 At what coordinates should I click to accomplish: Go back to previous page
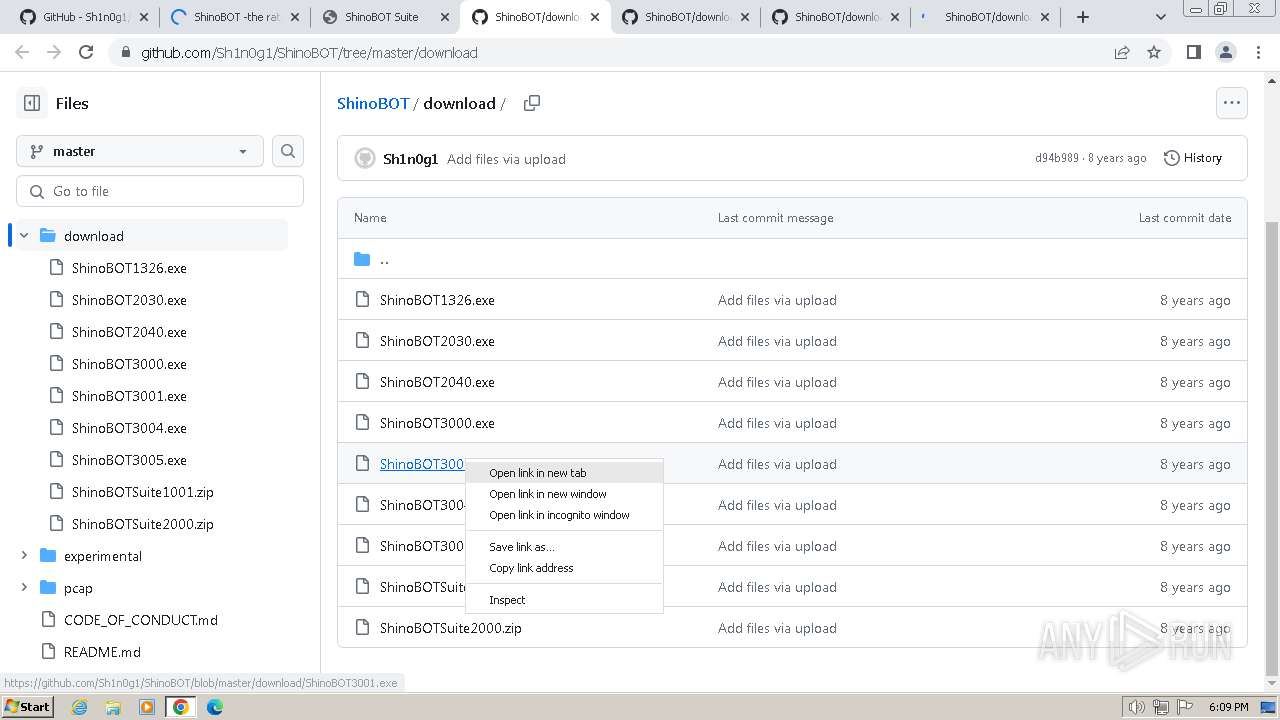[x=22, y=52]
